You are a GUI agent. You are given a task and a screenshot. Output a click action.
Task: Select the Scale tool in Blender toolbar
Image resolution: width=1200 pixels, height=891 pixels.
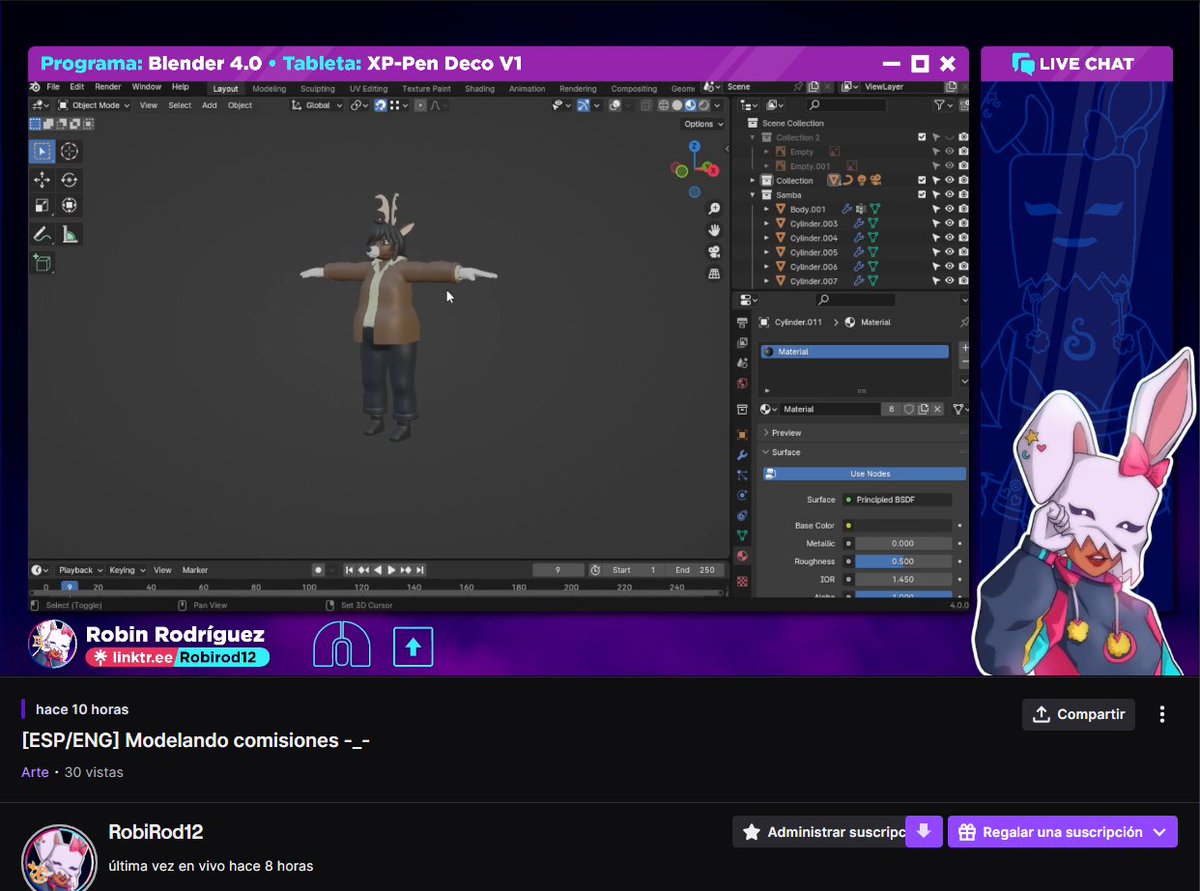tap(42, 206)
